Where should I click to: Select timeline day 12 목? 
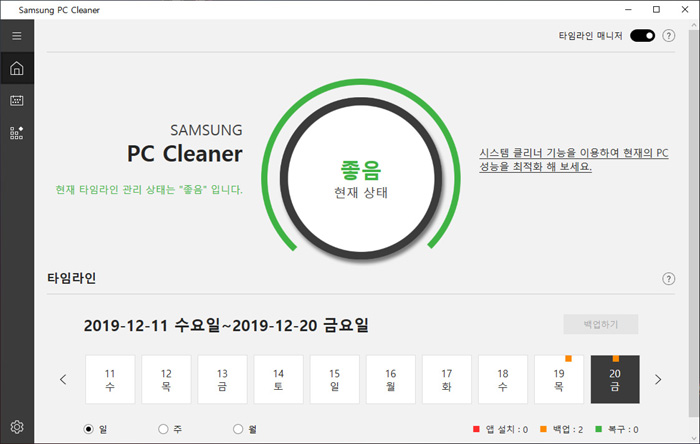[166, 379]
